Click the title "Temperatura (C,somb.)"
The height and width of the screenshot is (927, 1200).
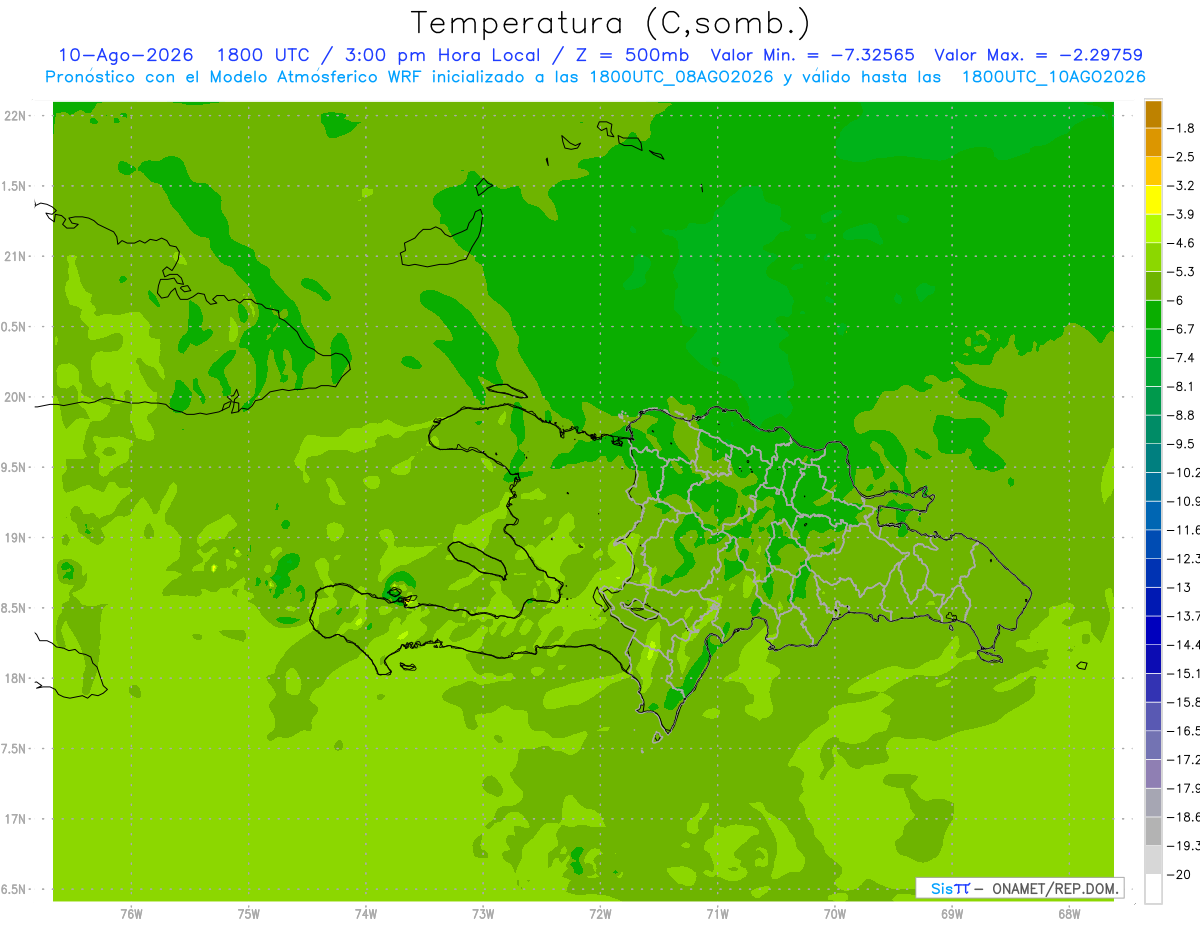pyautogui.click(x=610, y=23)
